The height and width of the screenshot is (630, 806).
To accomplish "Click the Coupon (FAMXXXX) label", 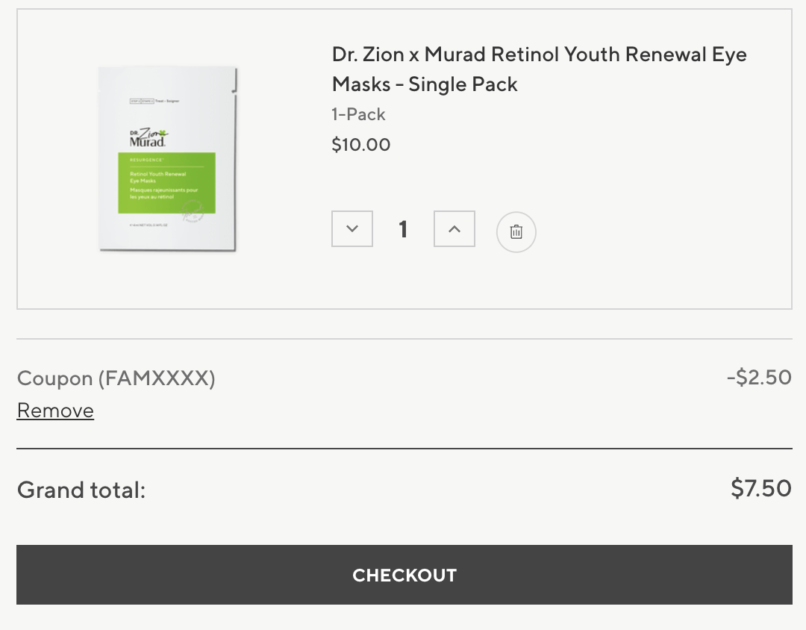I will tap(116, 378).
